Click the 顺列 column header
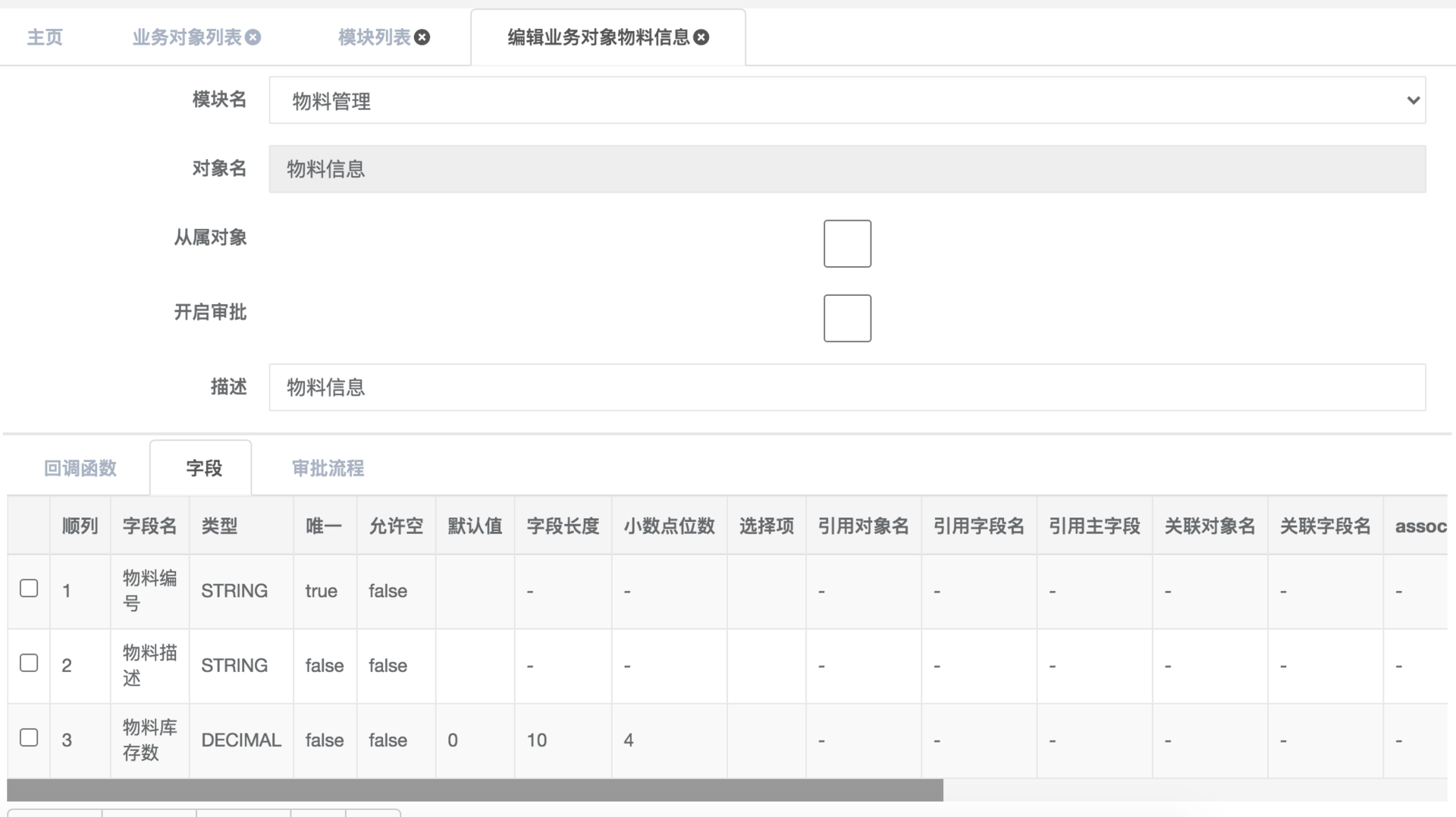Image resolution: width=1456 pixels, height=817 pixels. (80, 526)
